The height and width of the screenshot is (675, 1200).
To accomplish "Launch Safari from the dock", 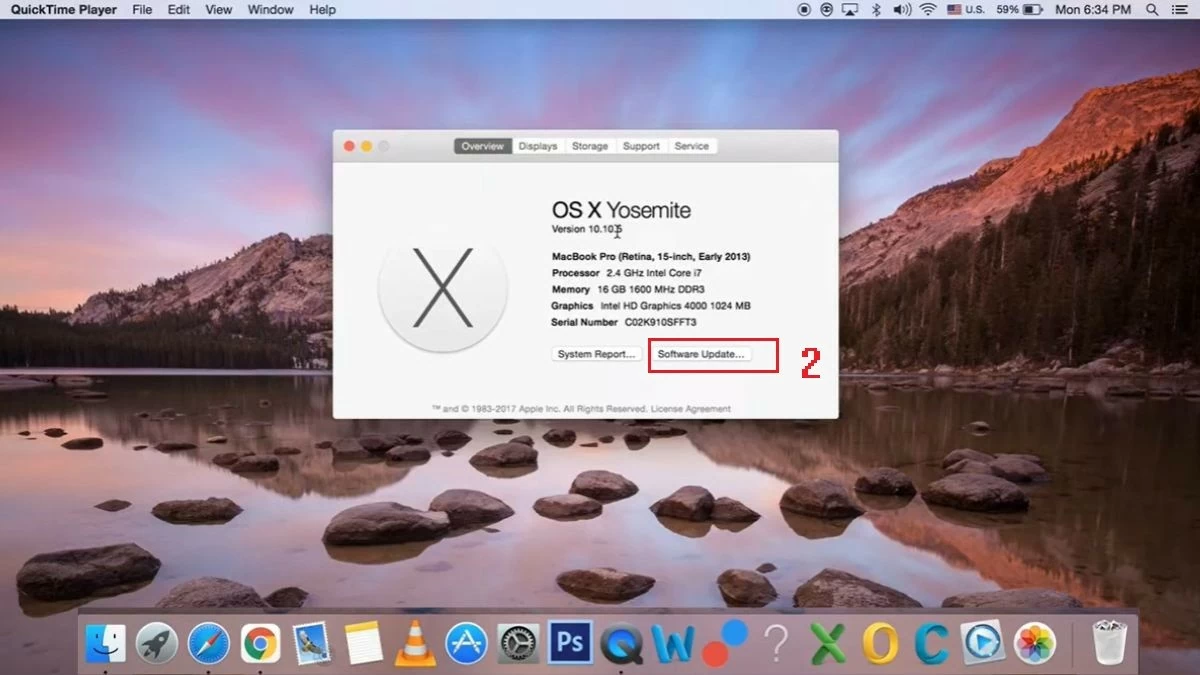I will 209,643.
